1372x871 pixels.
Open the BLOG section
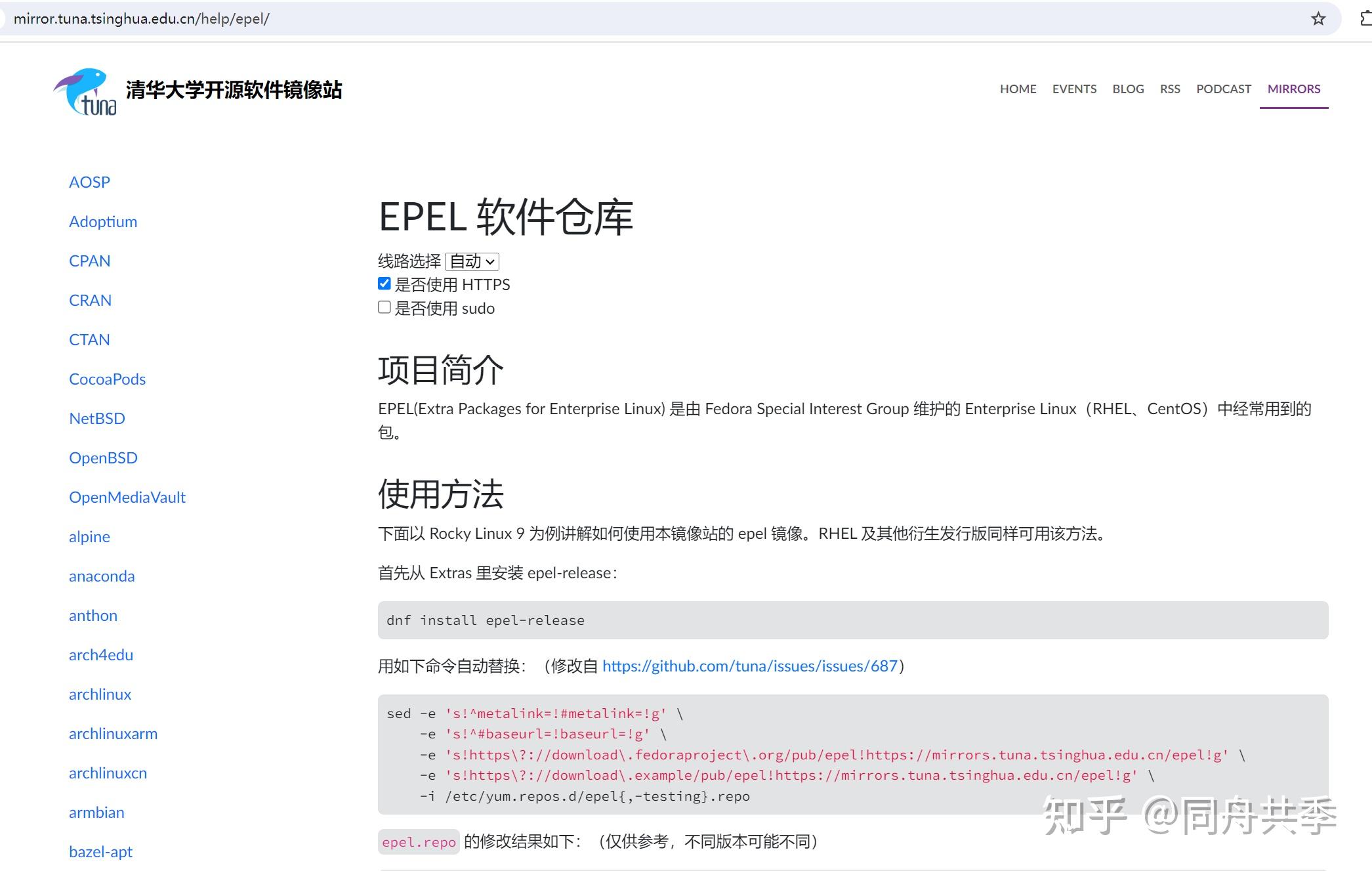coord(1128,89)
